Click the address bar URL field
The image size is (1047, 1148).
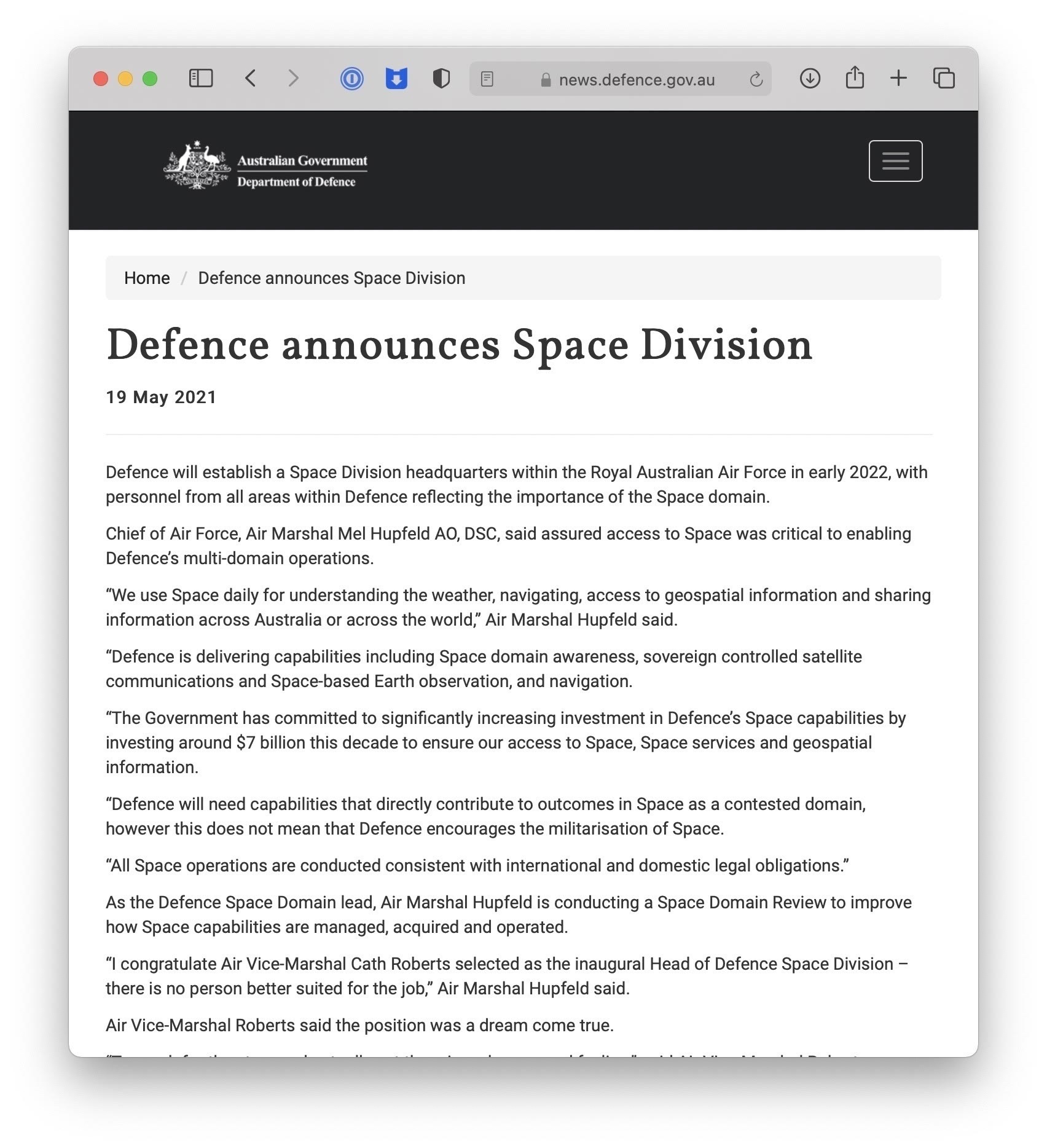coord(636,80)
